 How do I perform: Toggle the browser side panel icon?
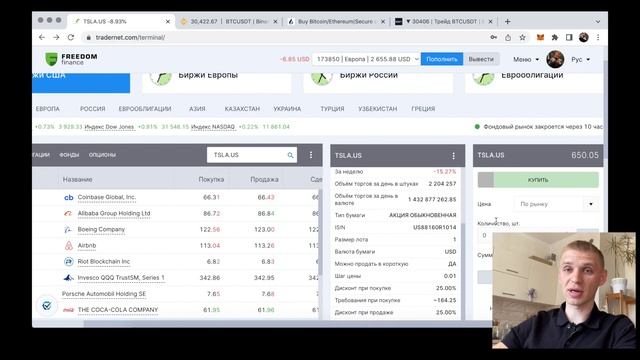tap(569, 37)
